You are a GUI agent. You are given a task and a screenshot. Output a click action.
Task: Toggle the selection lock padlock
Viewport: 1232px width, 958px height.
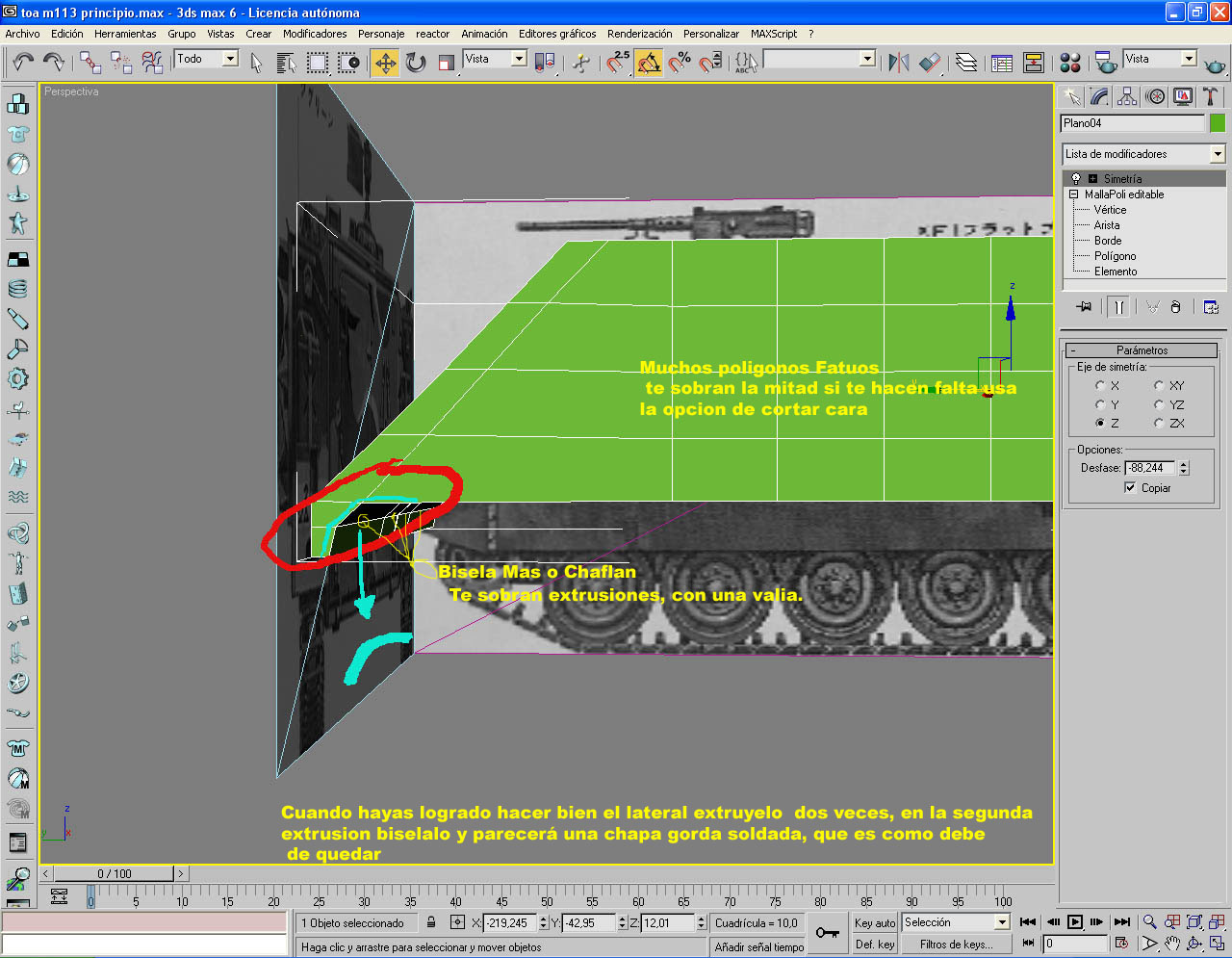click(x=431, y=922)
